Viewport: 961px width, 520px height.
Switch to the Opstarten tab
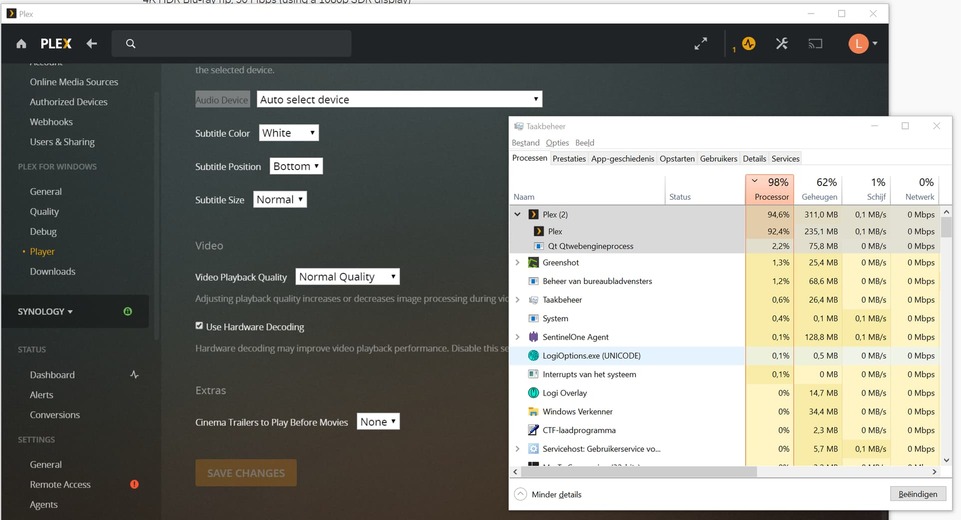pyautogui.click(x=677, y=159)
